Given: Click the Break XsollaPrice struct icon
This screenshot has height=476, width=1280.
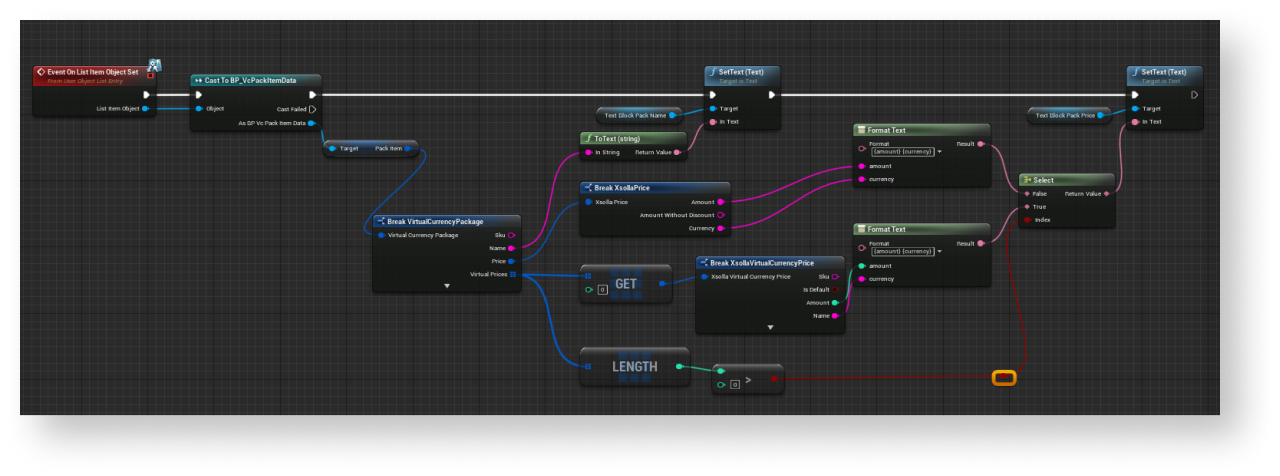Looking at the screenshot, I should 588,187.
